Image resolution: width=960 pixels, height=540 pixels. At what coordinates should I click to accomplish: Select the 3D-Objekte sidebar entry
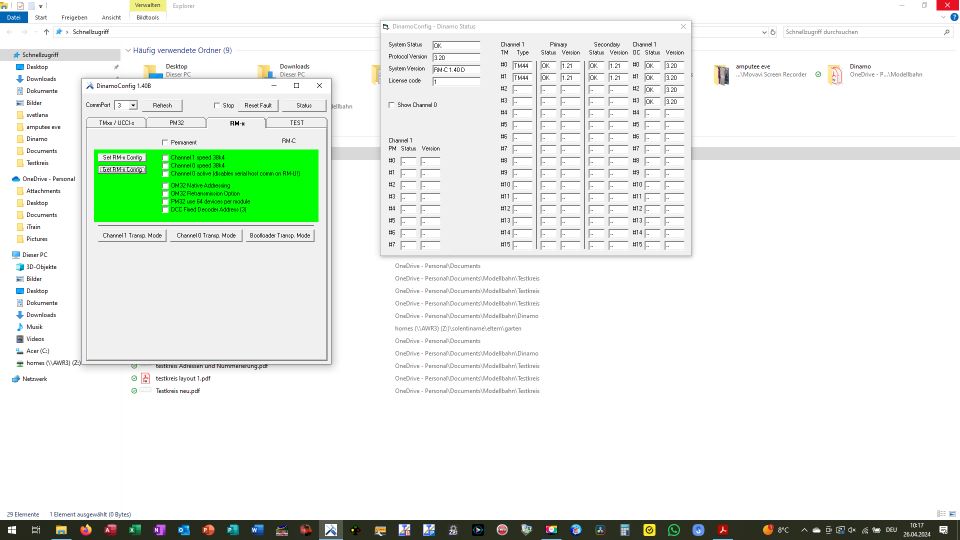42,267
